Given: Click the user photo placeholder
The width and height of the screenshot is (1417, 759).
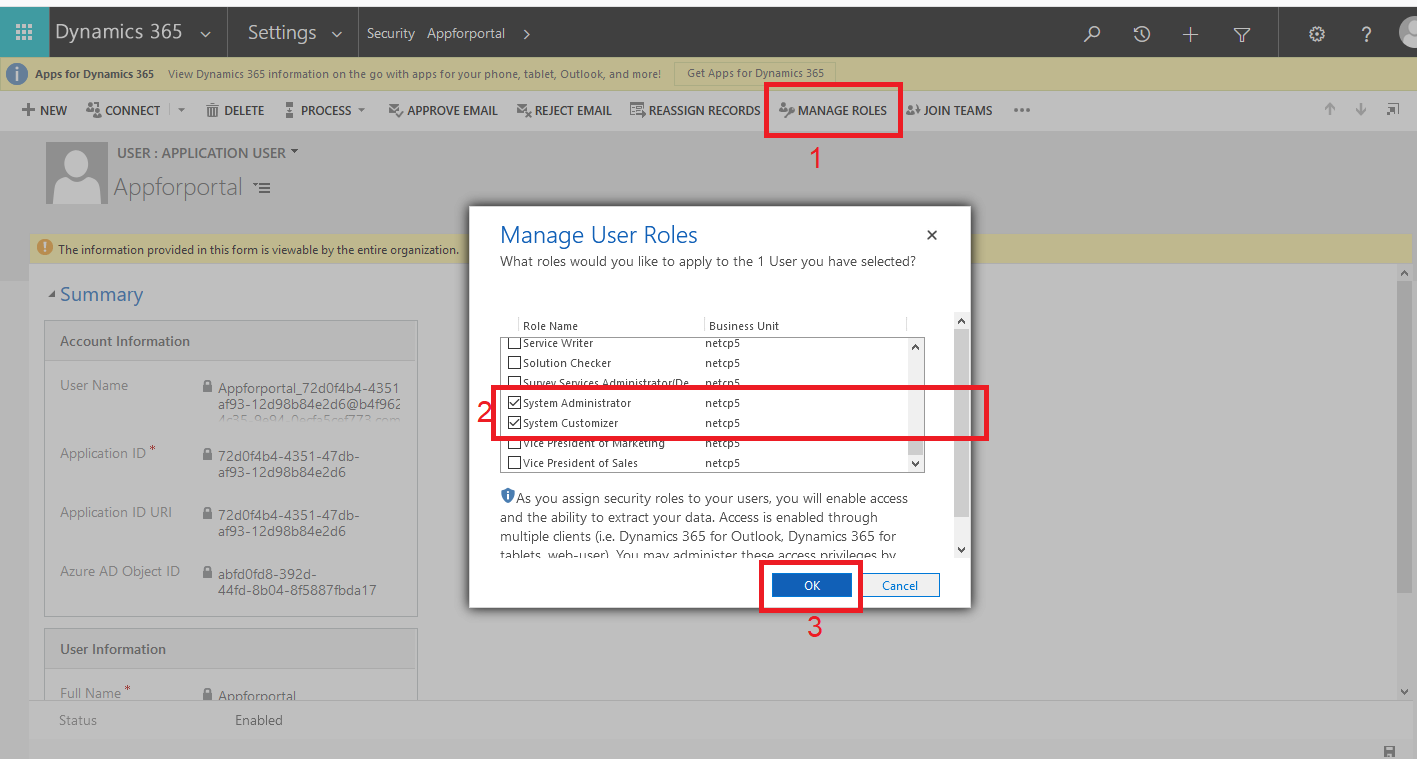Looking at the screenshot, I should (x=77, y=173).
